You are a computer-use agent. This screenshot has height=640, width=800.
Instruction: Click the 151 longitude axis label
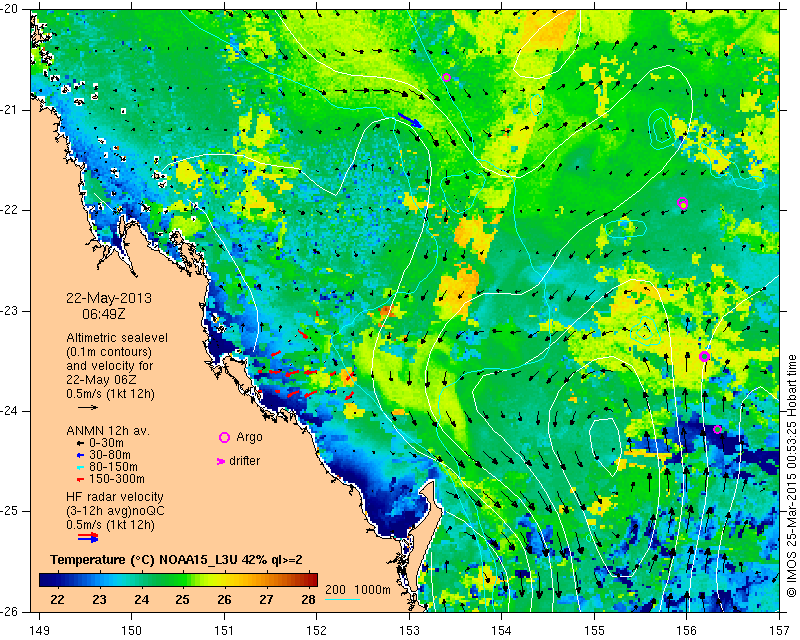pyautogui.click(x=224, y=631)
